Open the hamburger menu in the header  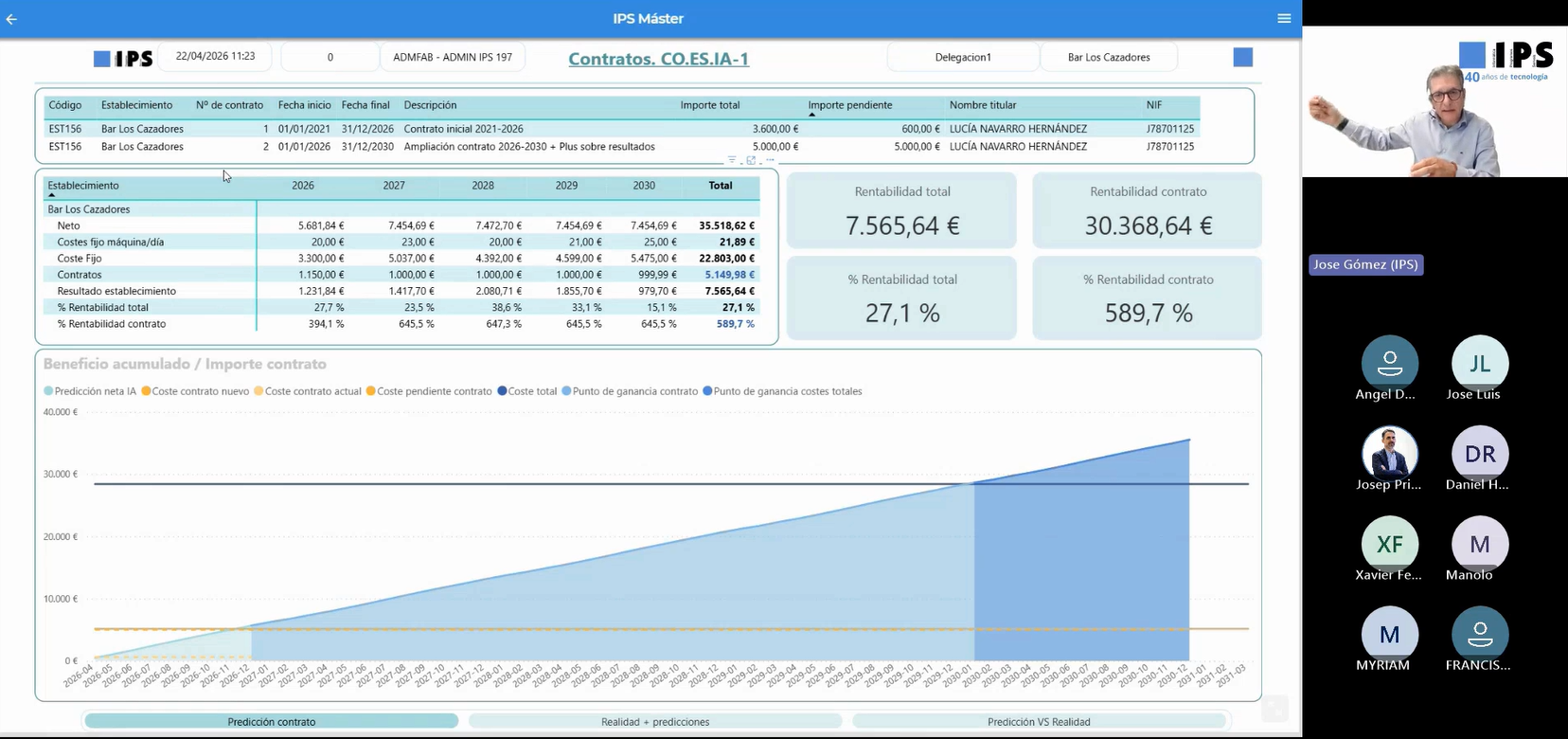(1284, 19)
